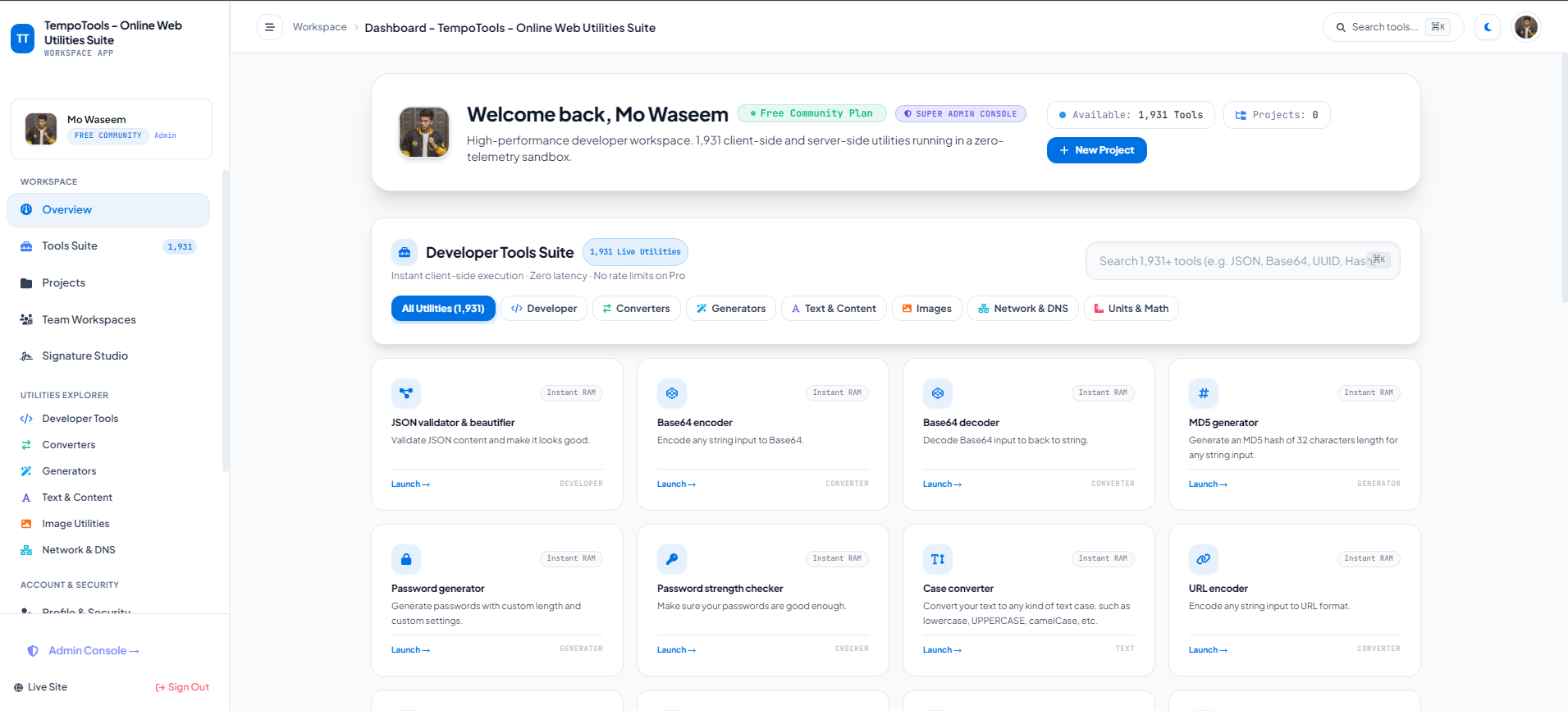Screen dimensions: 1568x711
Task: Click the Overview globe icon in sidebar
Action: (26, 209)
